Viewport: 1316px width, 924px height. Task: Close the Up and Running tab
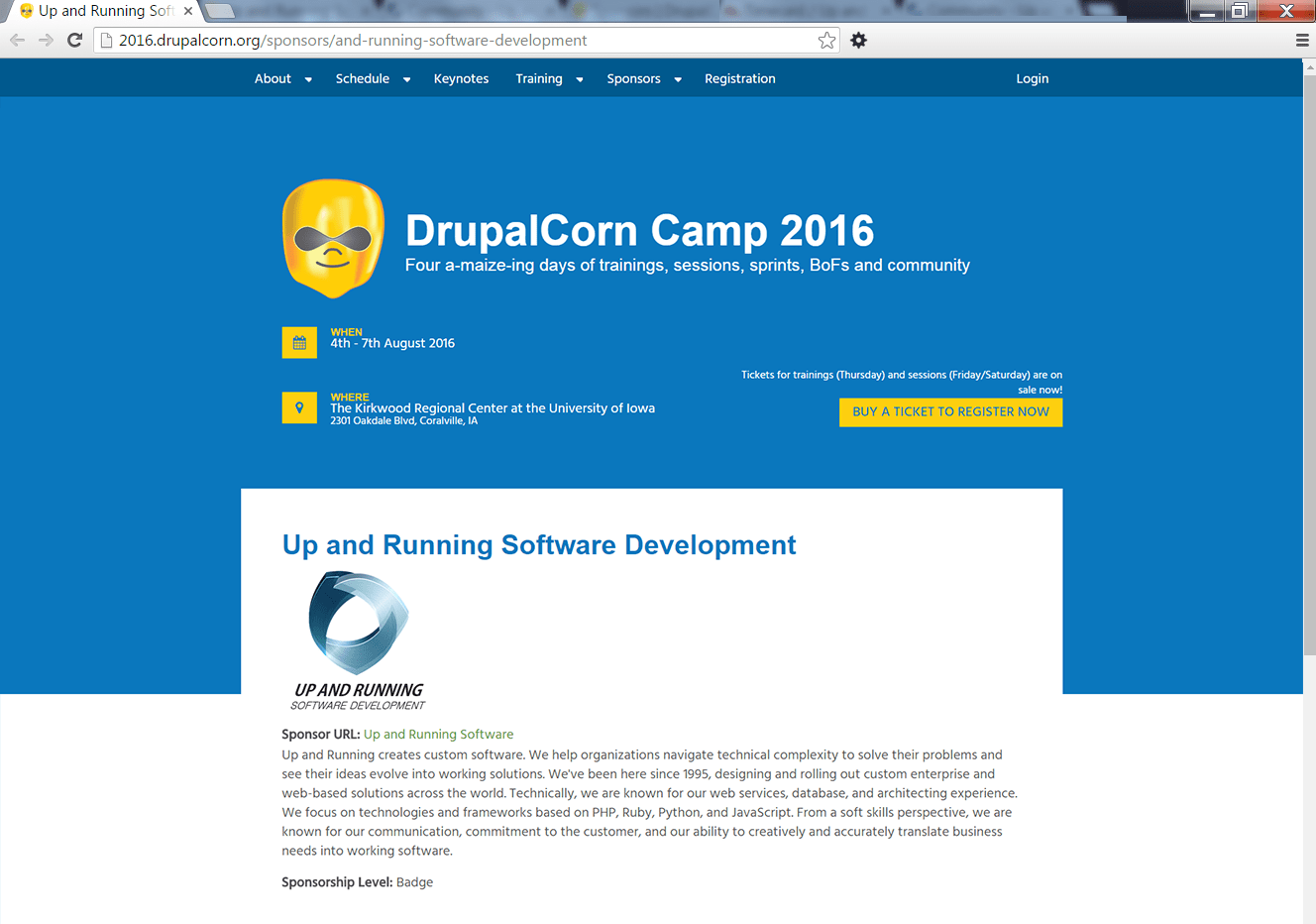(x=188, y=11)
